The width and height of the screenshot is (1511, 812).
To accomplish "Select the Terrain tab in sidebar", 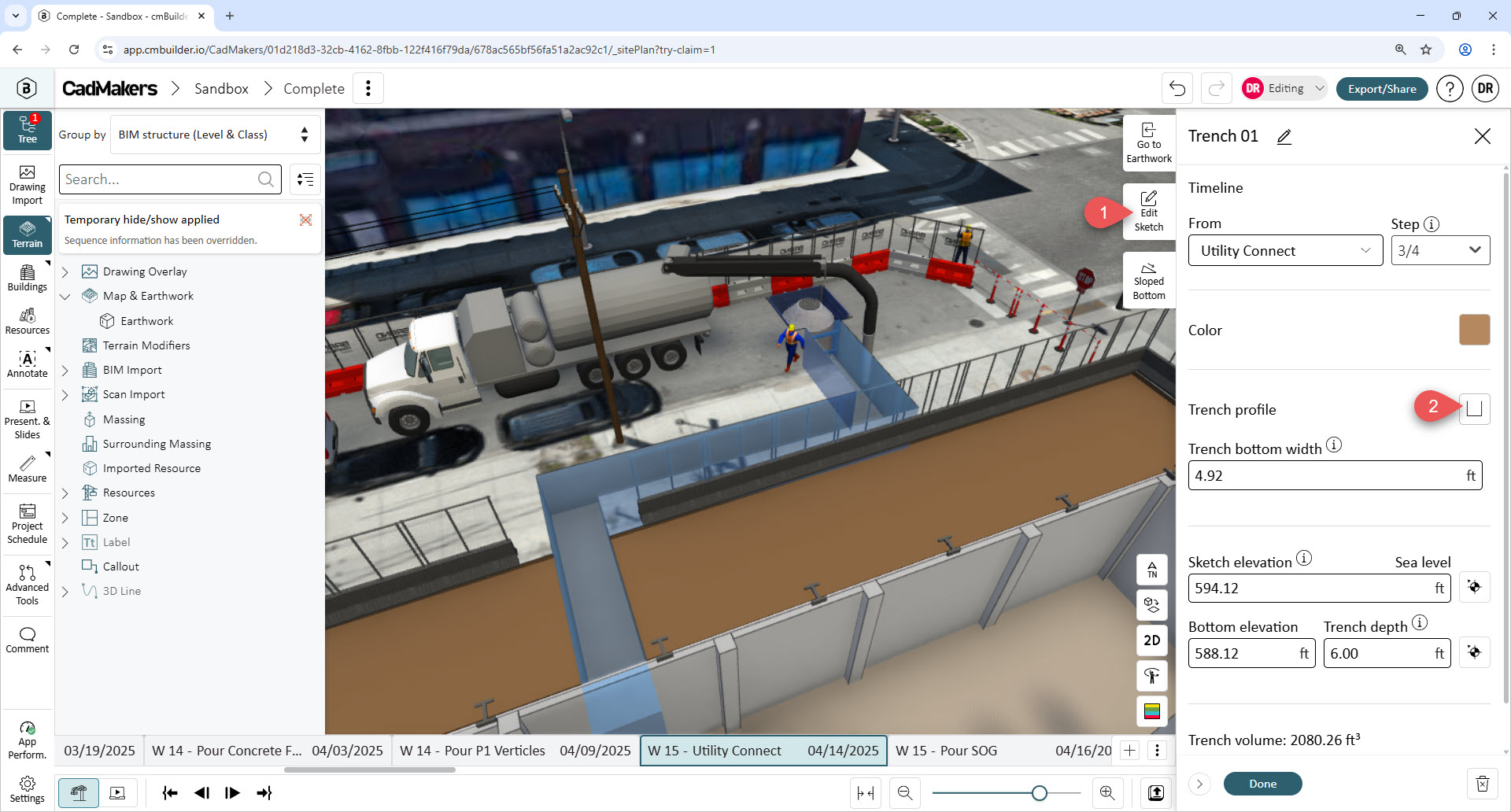I will click(x=28, y=234).
